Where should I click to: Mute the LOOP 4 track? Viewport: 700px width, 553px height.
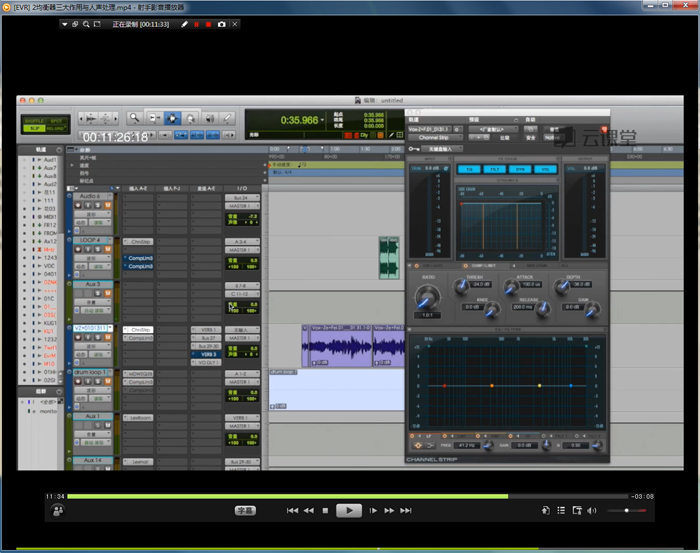(x=108, y=249)
